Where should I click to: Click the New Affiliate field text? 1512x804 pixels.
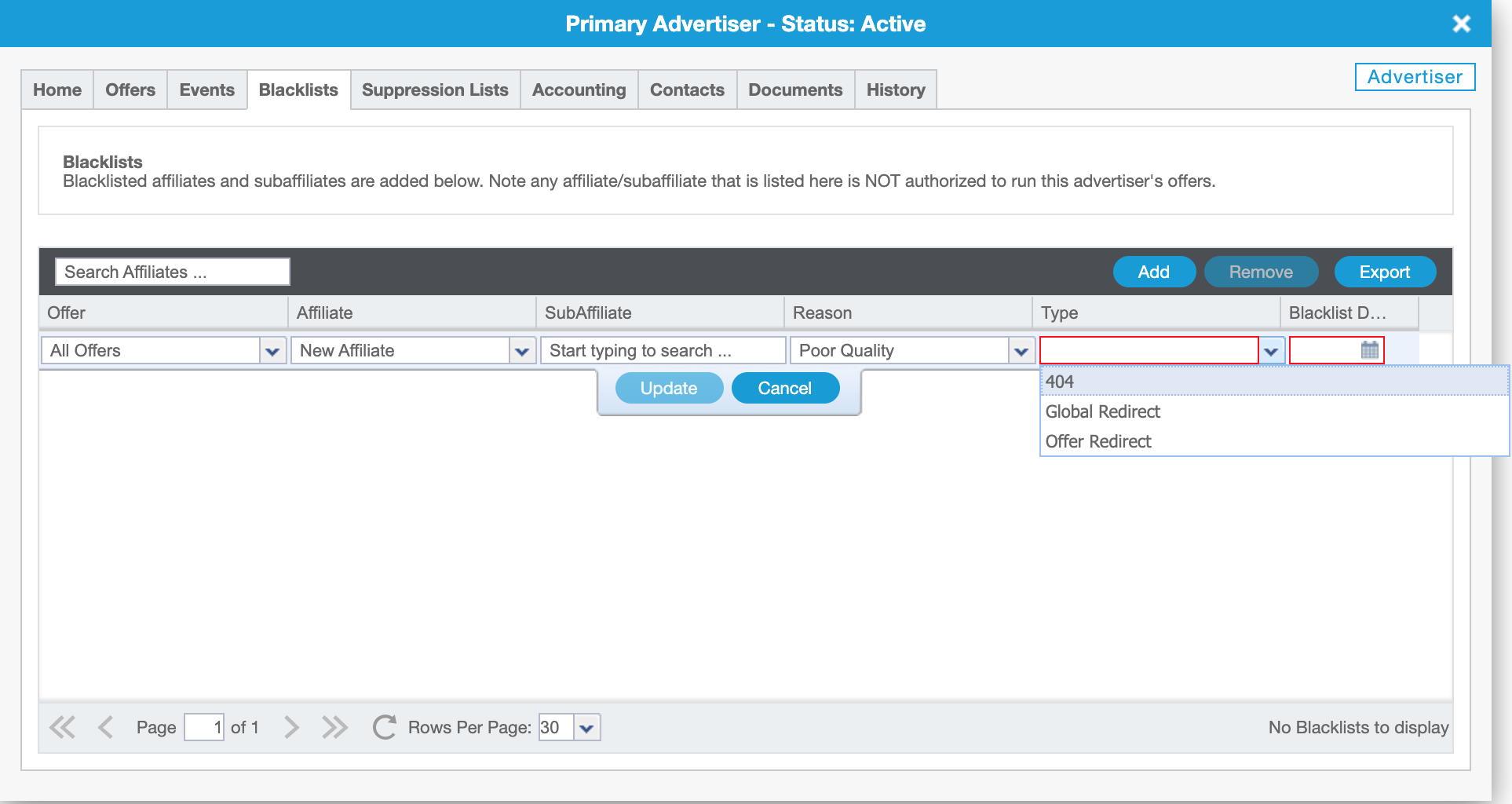(400, 351)
